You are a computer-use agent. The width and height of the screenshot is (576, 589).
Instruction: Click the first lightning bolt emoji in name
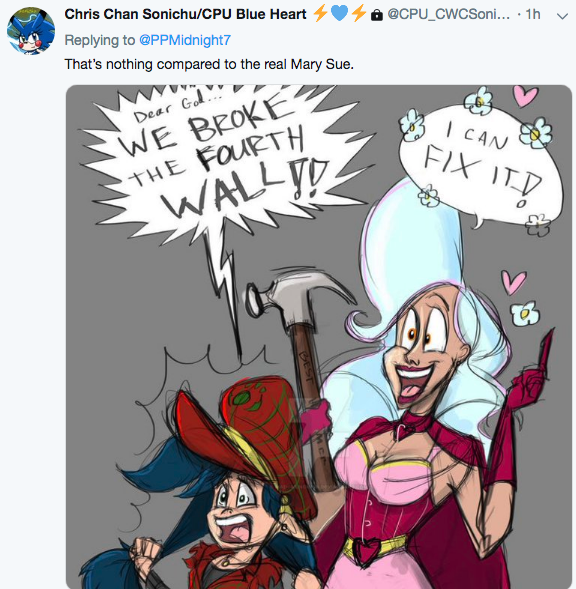pyautogui.click(x=321, y=14)
